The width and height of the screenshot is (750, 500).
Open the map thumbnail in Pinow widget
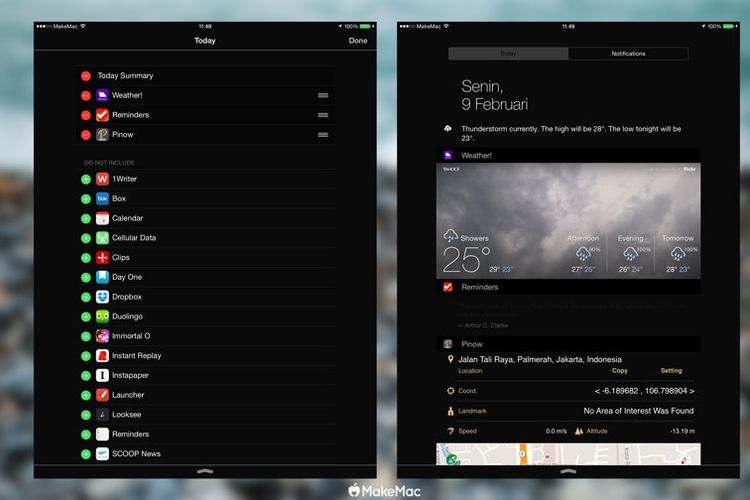point(568,454)
